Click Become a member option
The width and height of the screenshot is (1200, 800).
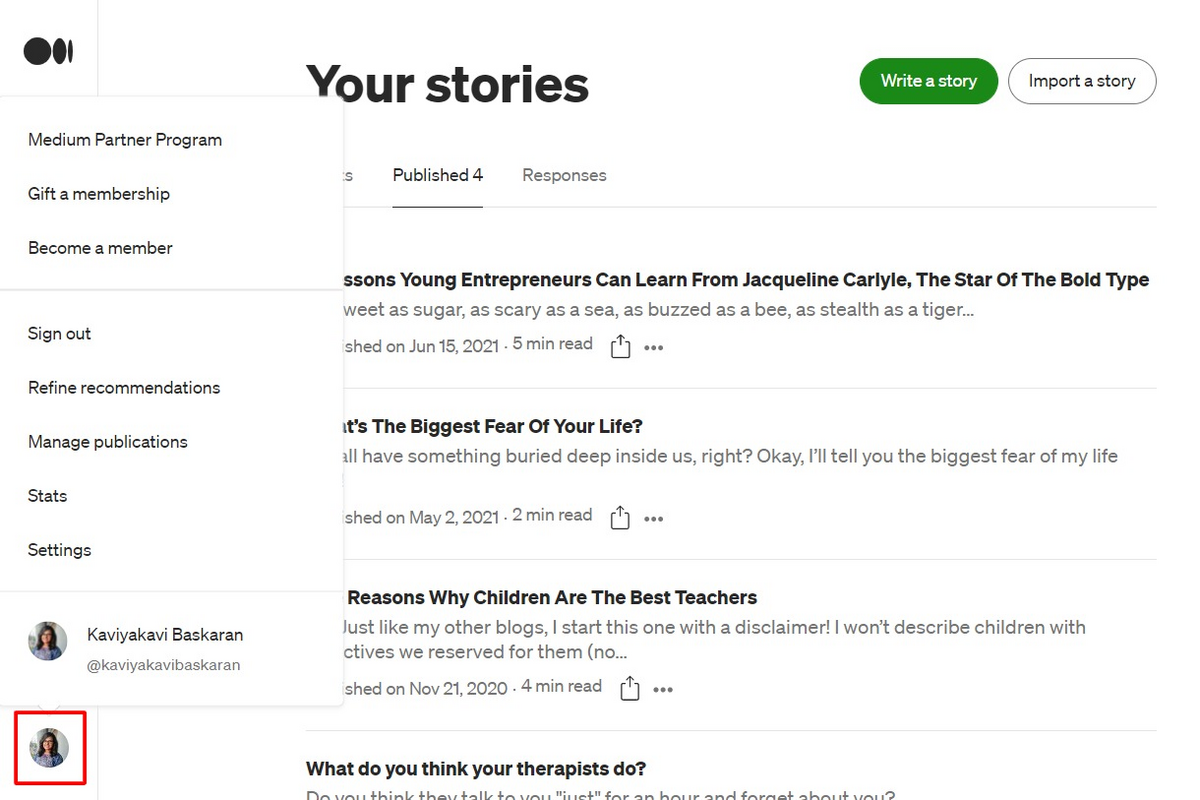point(100,248)
